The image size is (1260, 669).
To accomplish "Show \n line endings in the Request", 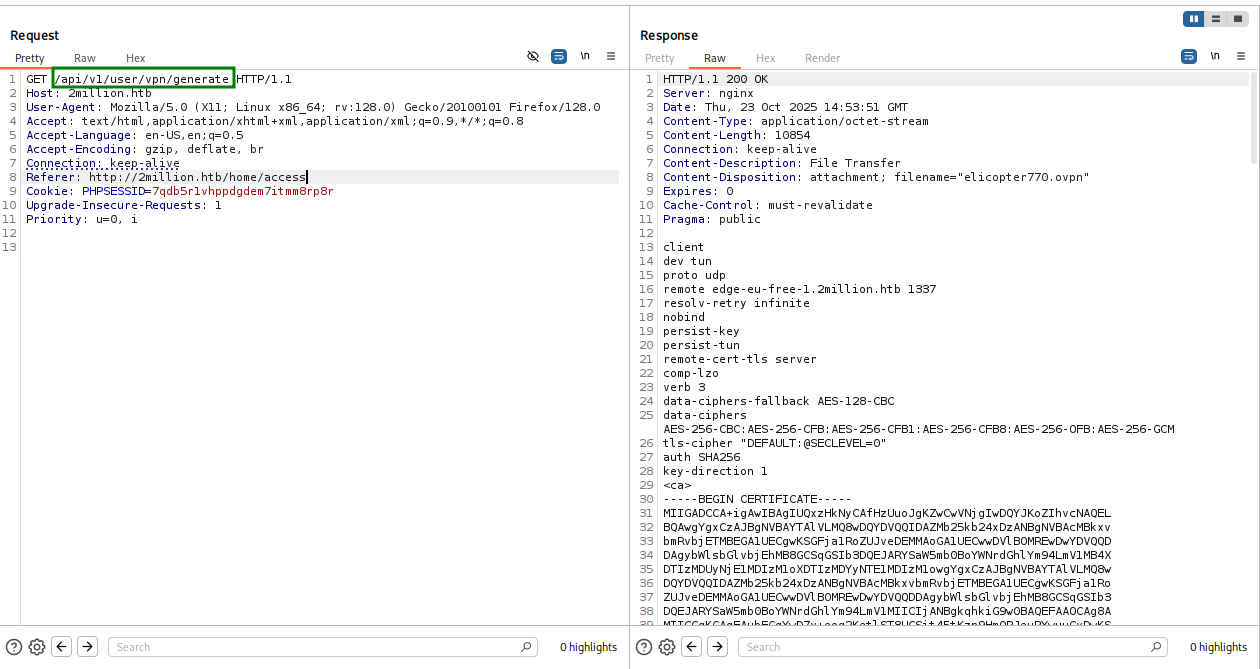I will click(x=584, y=57).
